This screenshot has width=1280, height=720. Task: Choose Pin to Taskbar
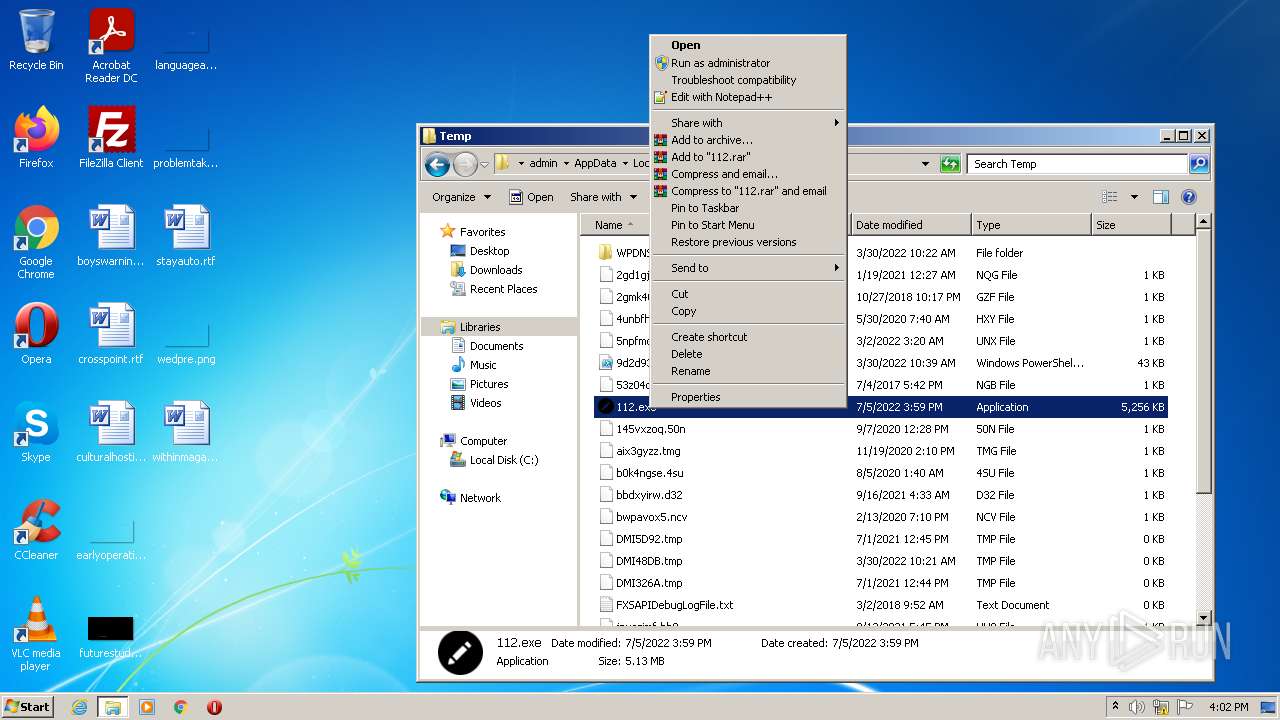click(747, 208)
